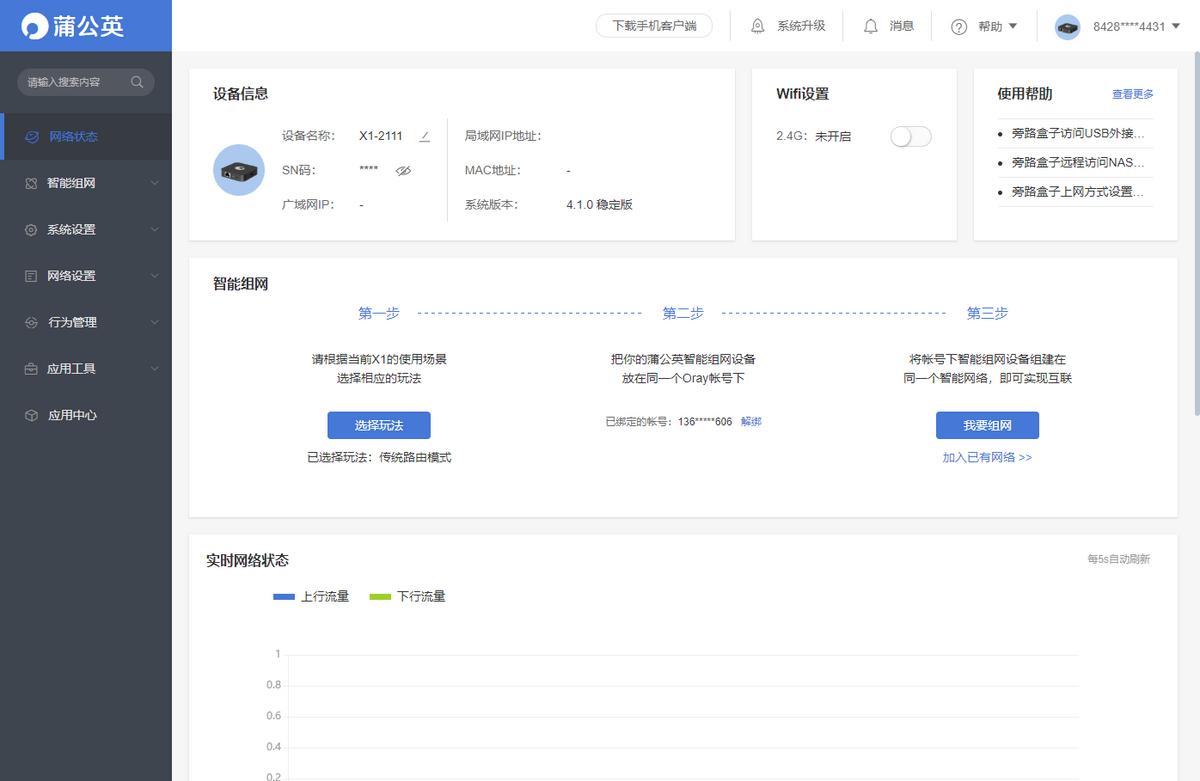Reveal the SN码 using the eye icon
Image resolution: width=1200 pixels, height=781 pixels.
402,170
